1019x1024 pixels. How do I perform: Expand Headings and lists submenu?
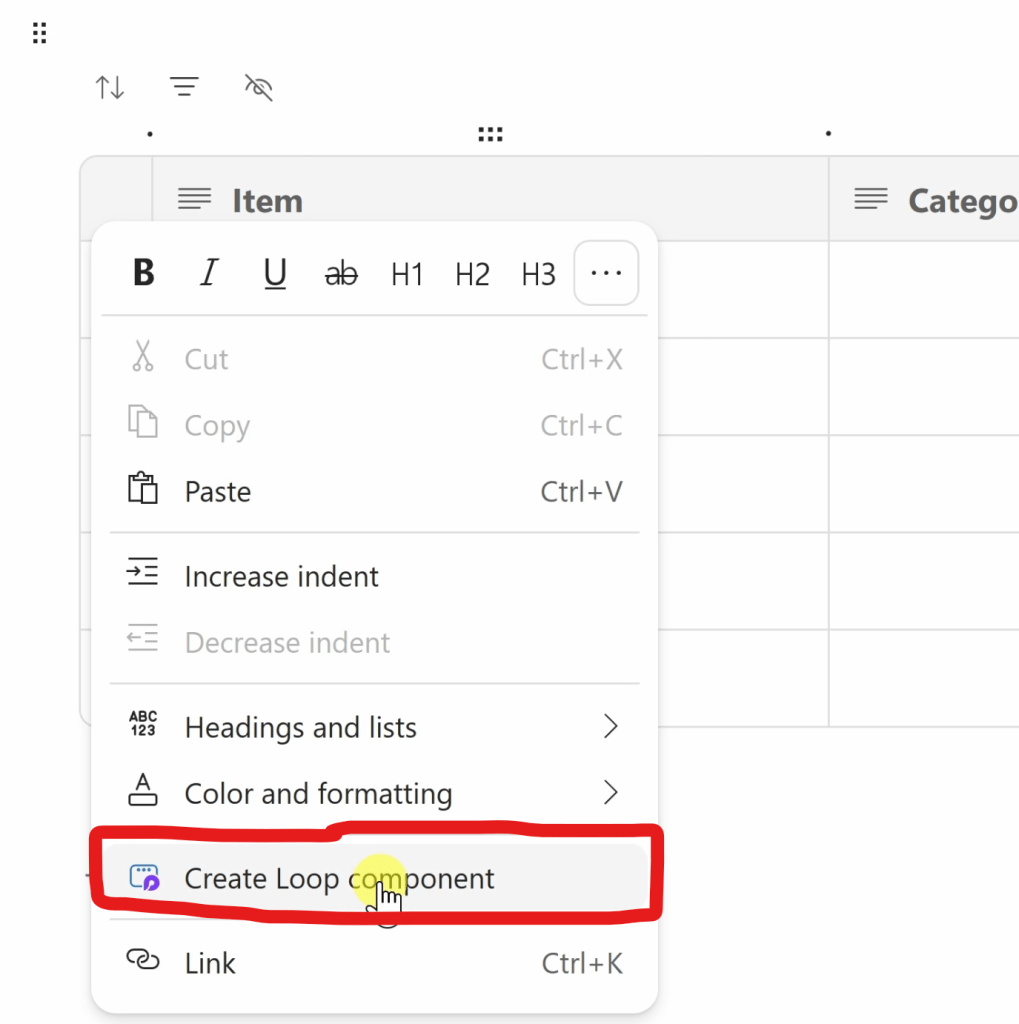pyautogui.click(x=300, y=728)
